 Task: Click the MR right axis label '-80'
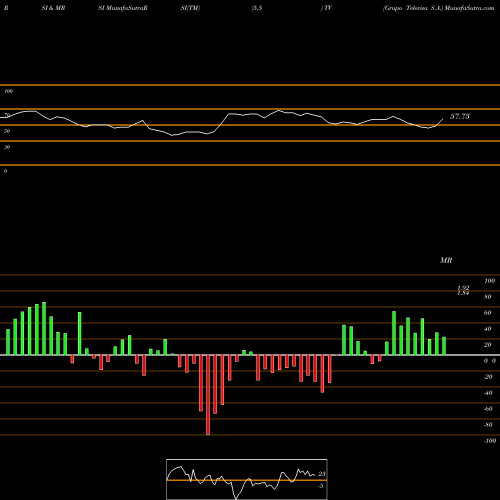488,425
